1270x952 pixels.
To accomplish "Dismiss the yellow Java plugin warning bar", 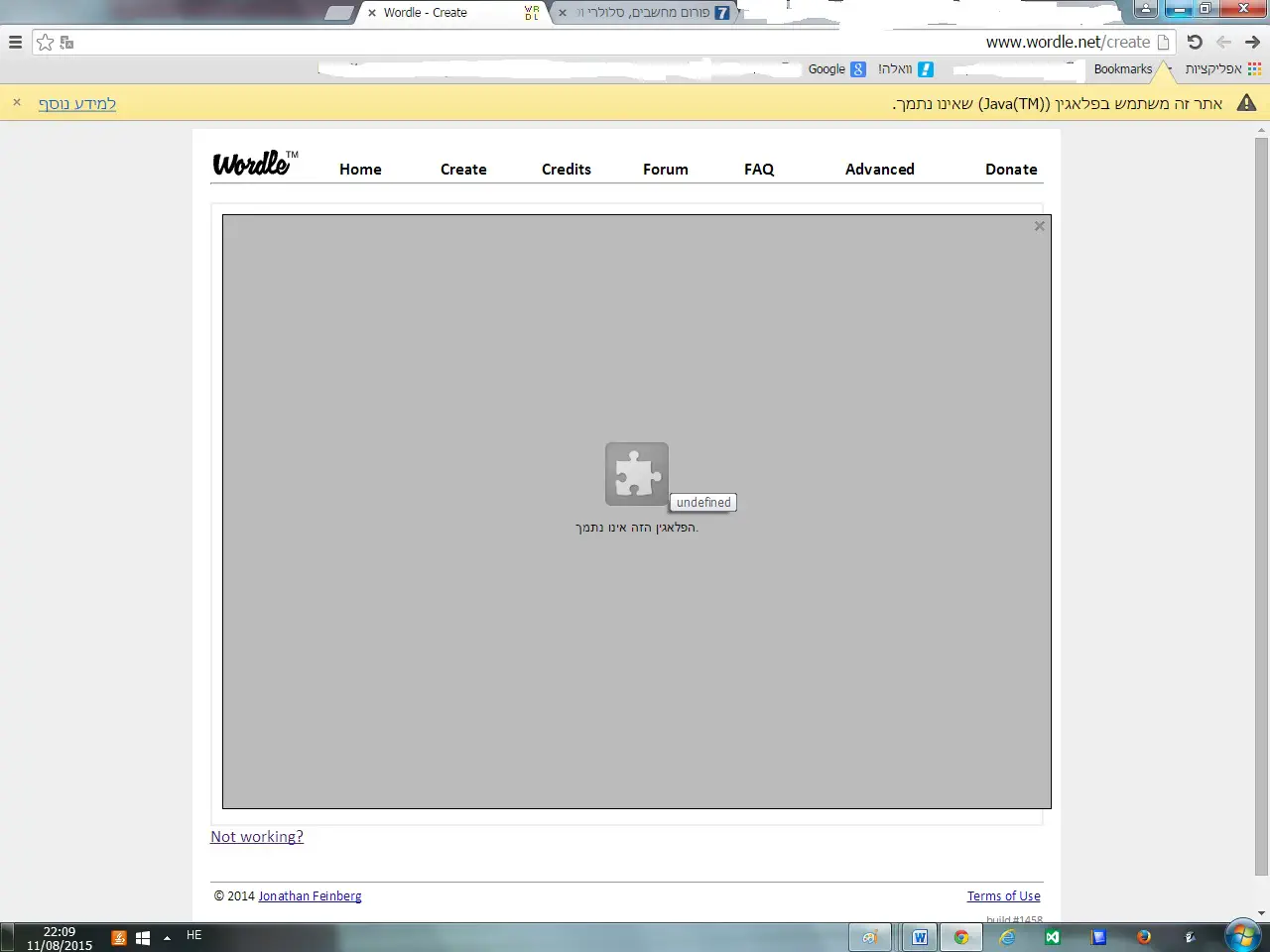I will 17,103.
